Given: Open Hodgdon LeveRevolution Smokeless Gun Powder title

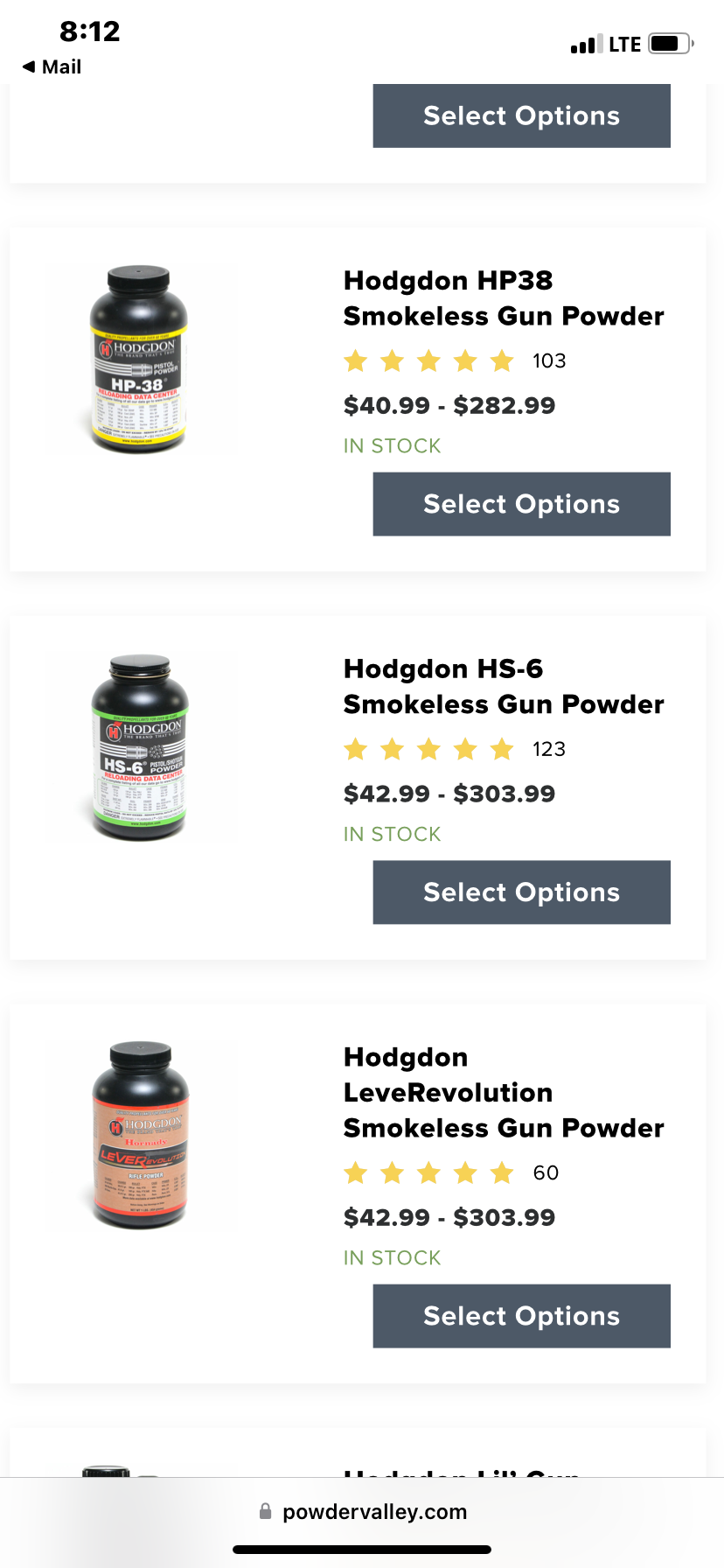Looking at the screenshot, I should point(504,1093).
